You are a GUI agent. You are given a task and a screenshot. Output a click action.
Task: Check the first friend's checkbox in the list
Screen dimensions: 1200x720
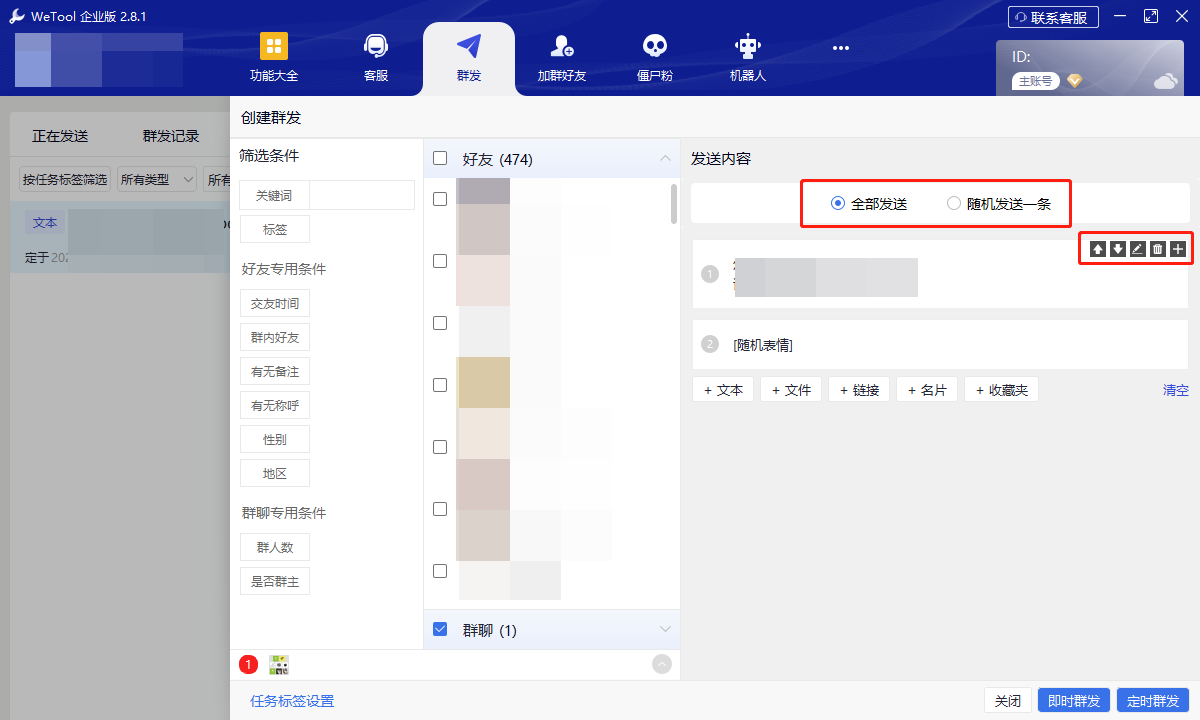pos(440,199)
